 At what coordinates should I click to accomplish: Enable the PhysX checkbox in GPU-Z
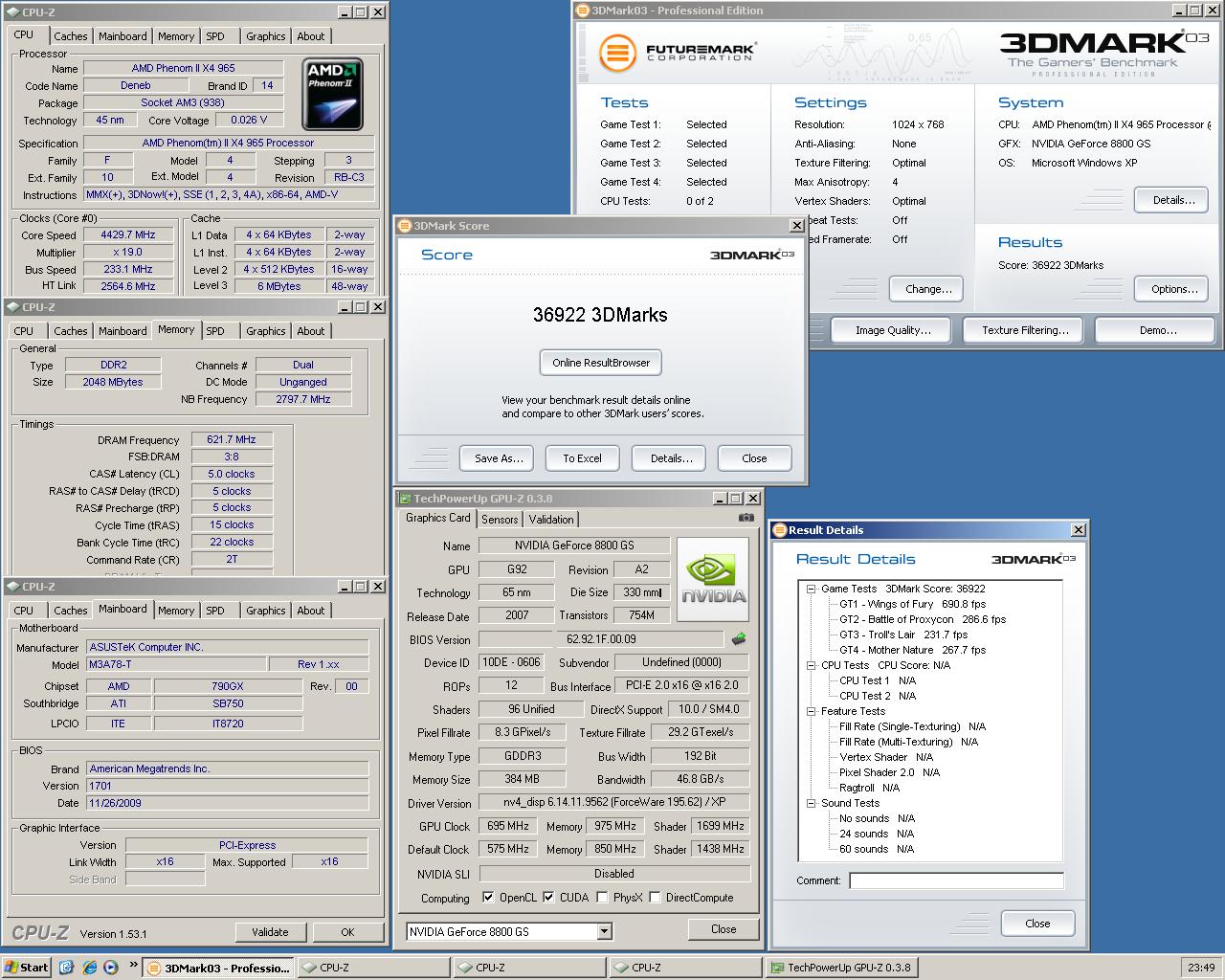pyautogui.click(x=602, y=898)
